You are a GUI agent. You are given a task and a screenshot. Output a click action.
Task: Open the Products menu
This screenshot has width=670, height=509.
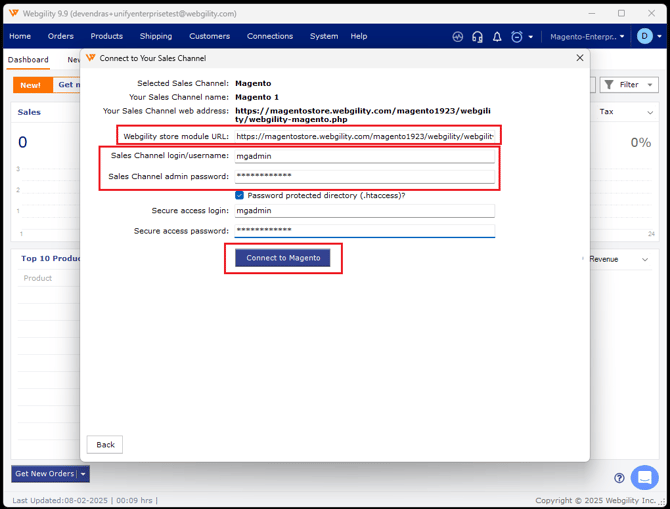point(106,36)
